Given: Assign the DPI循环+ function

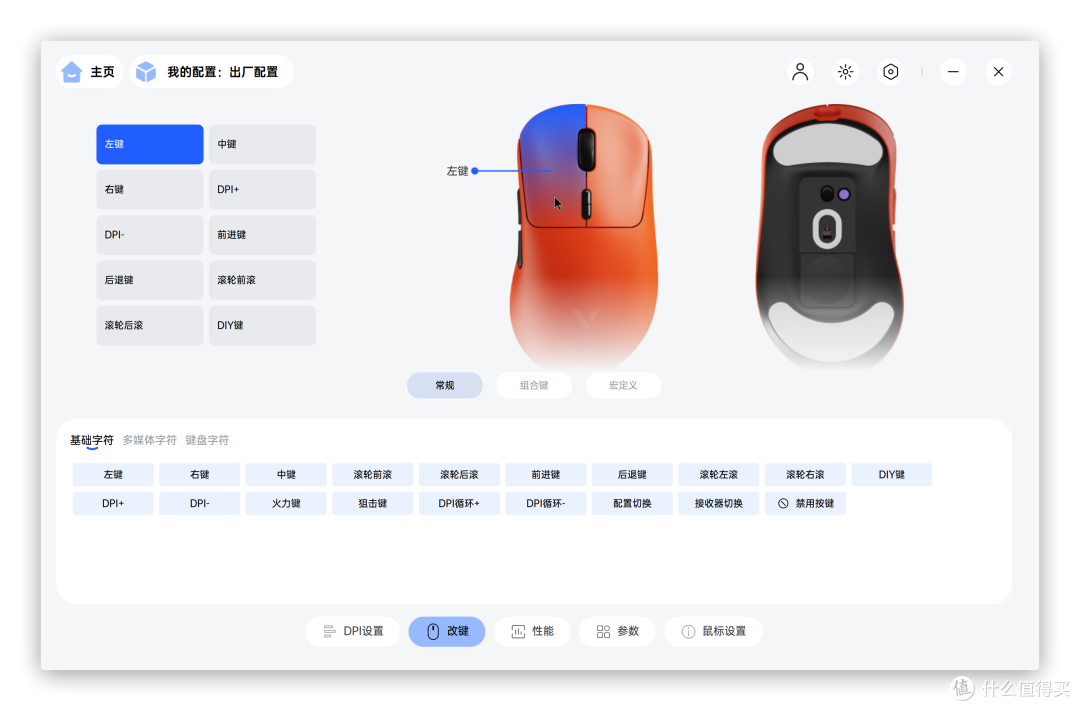Looking at the screenshot, I should pyautogui.click(x=459, y=504).
